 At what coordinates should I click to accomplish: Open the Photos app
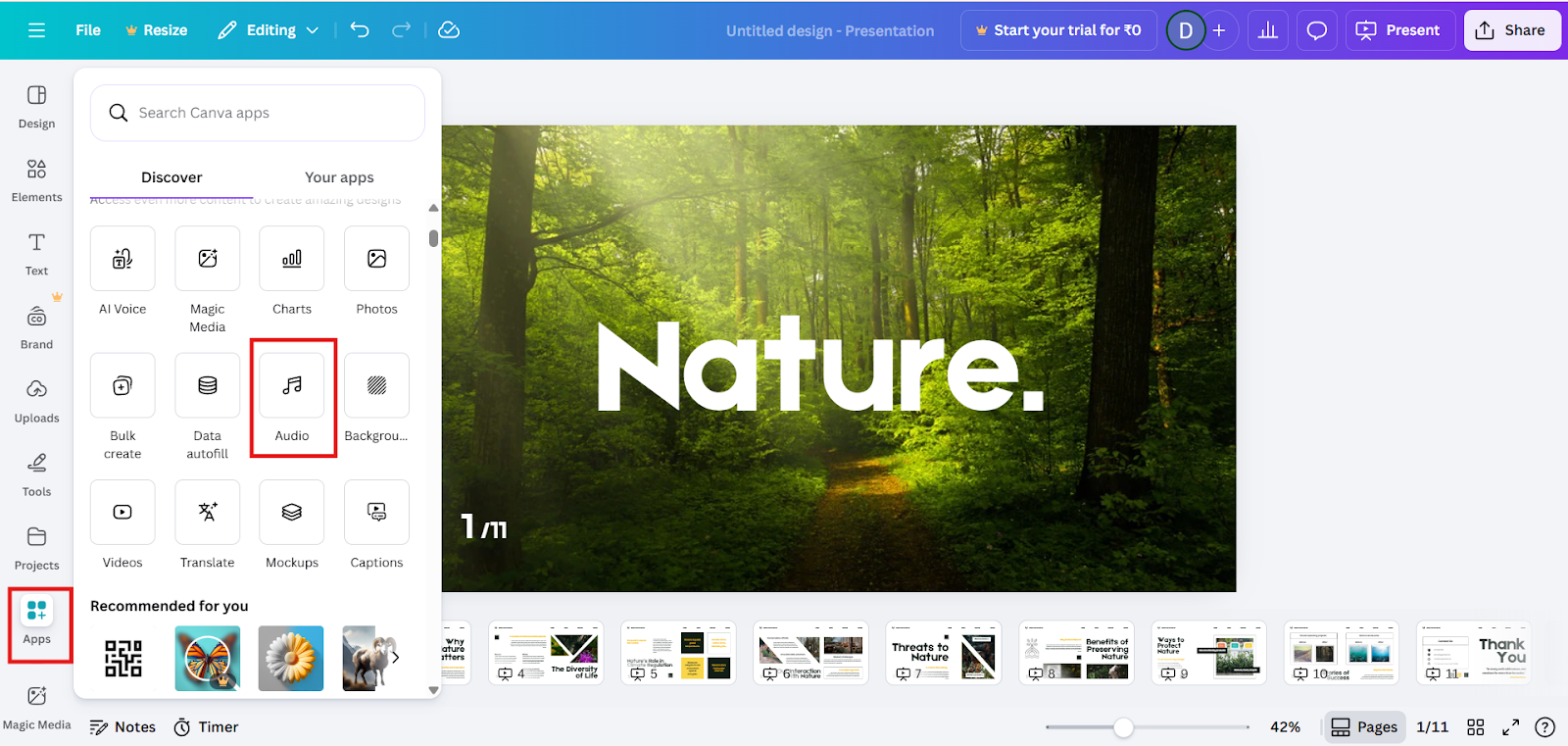pyautogui.click(x=376, y=271)
